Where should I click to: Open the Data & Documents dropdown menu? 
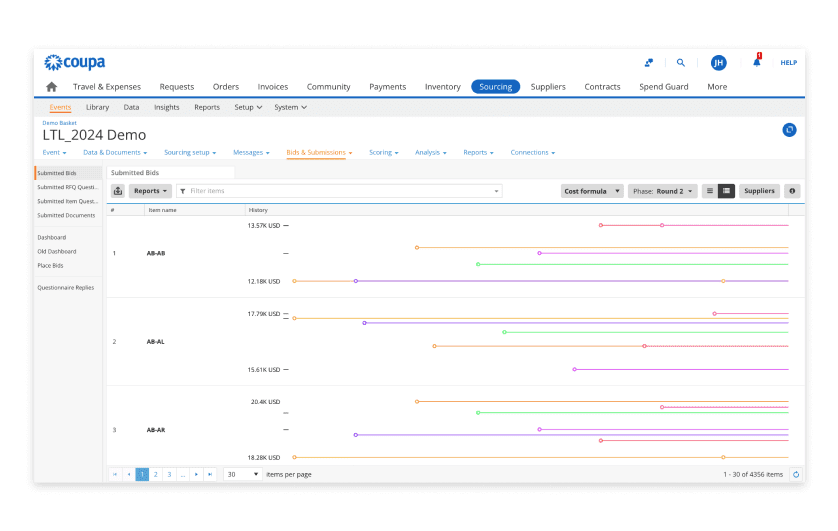pos(115,152)
